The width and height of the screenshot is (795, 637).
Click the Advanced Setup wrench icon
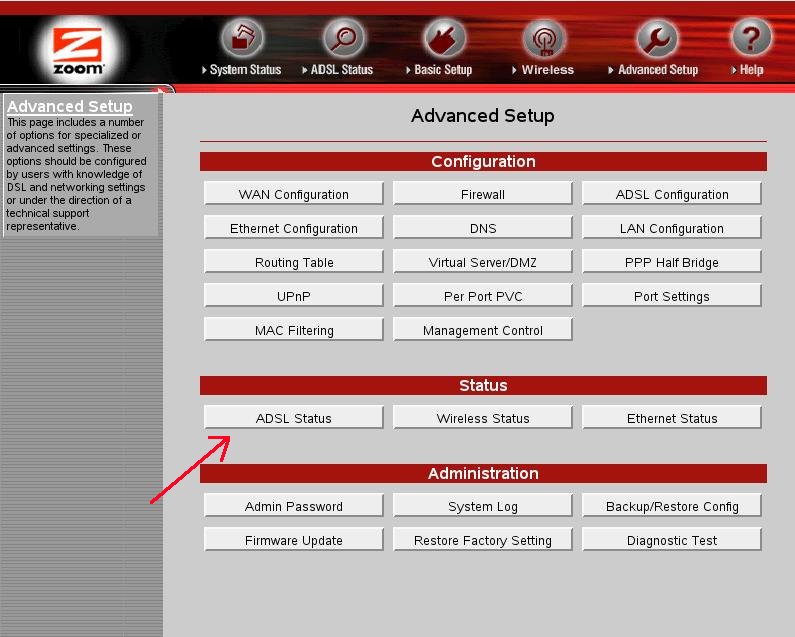click(x=657, y=38)
